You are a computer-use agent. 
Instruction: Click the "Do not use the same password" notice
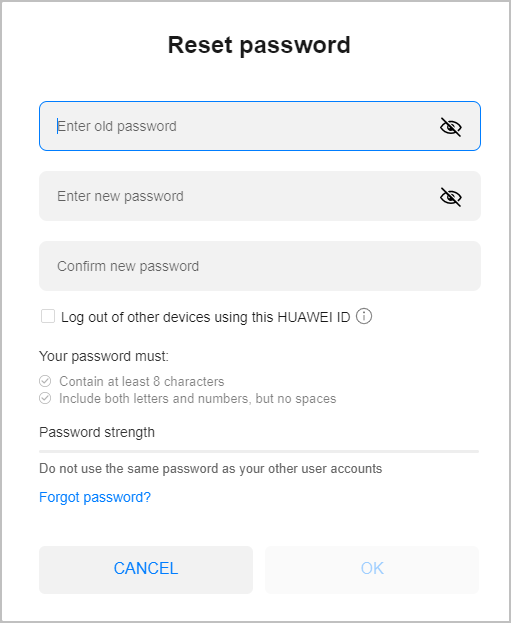(x=211, y=469)
